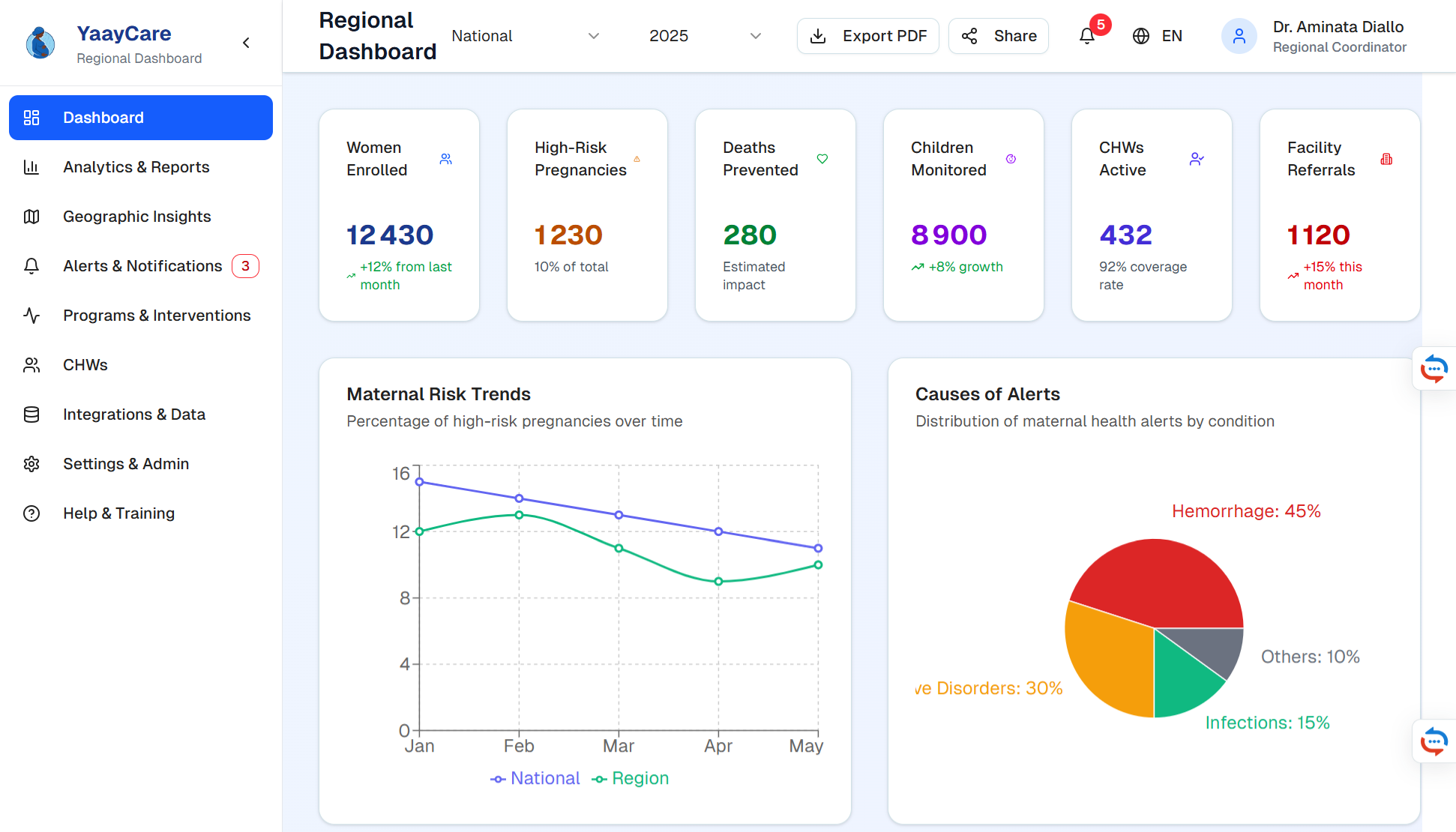Select the globe language icon in header

coord(1140,35)
